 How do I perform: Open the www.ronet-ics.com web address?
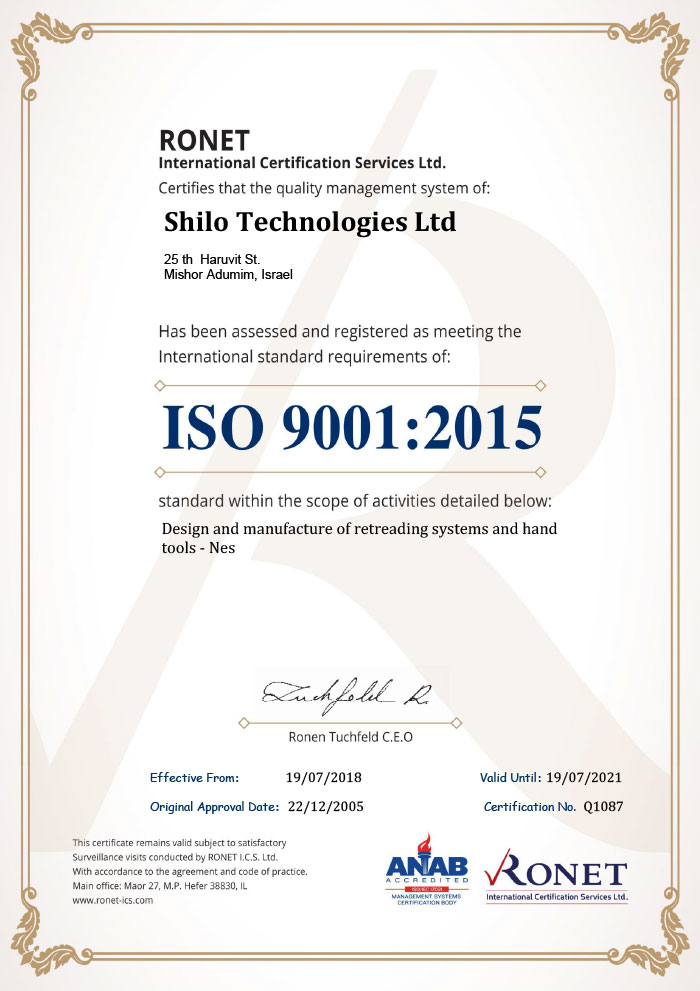[112, 901]
